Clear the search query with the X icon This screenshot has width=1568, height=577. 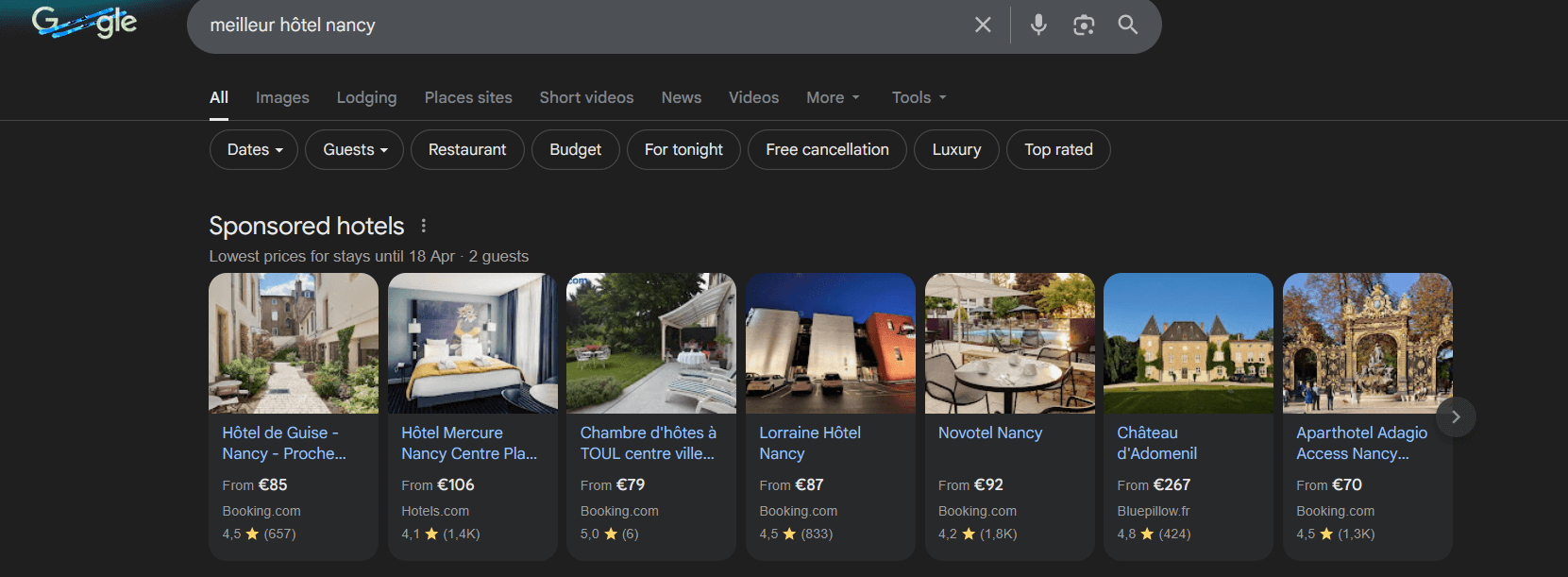click(983, 25)
